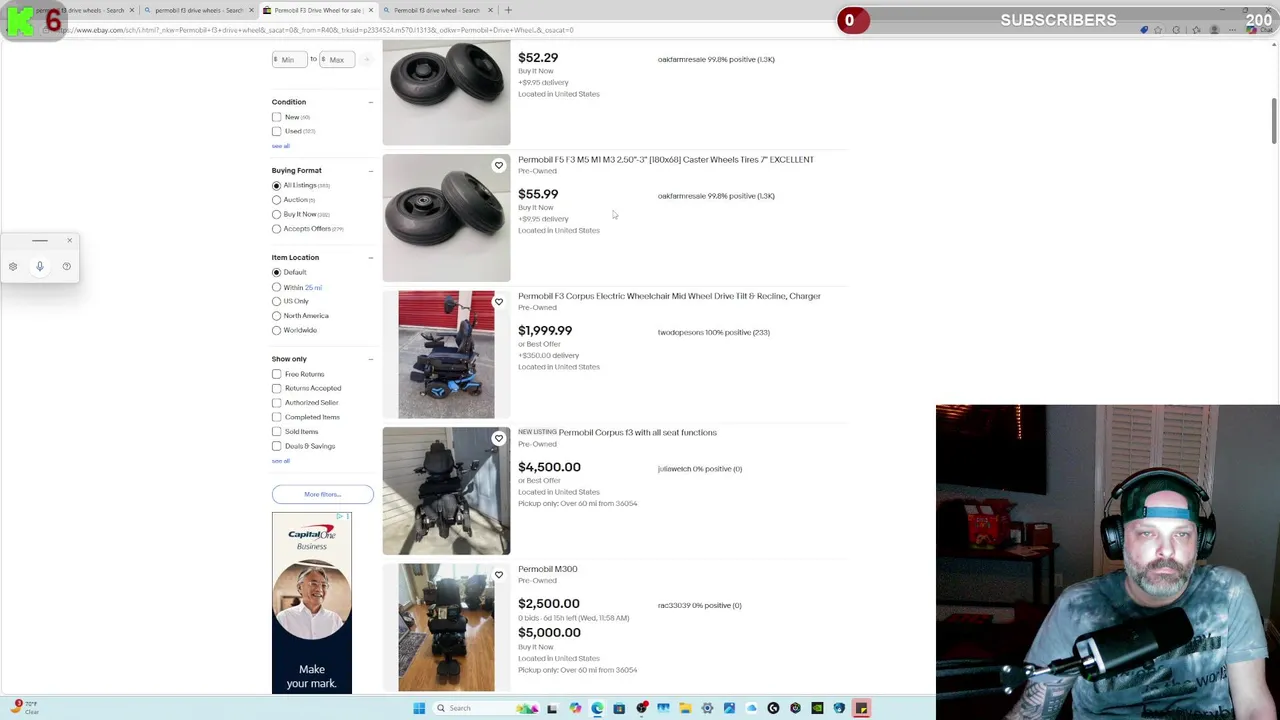
Task: Open File Explorer from the taskbar
Action: point(685,708)
